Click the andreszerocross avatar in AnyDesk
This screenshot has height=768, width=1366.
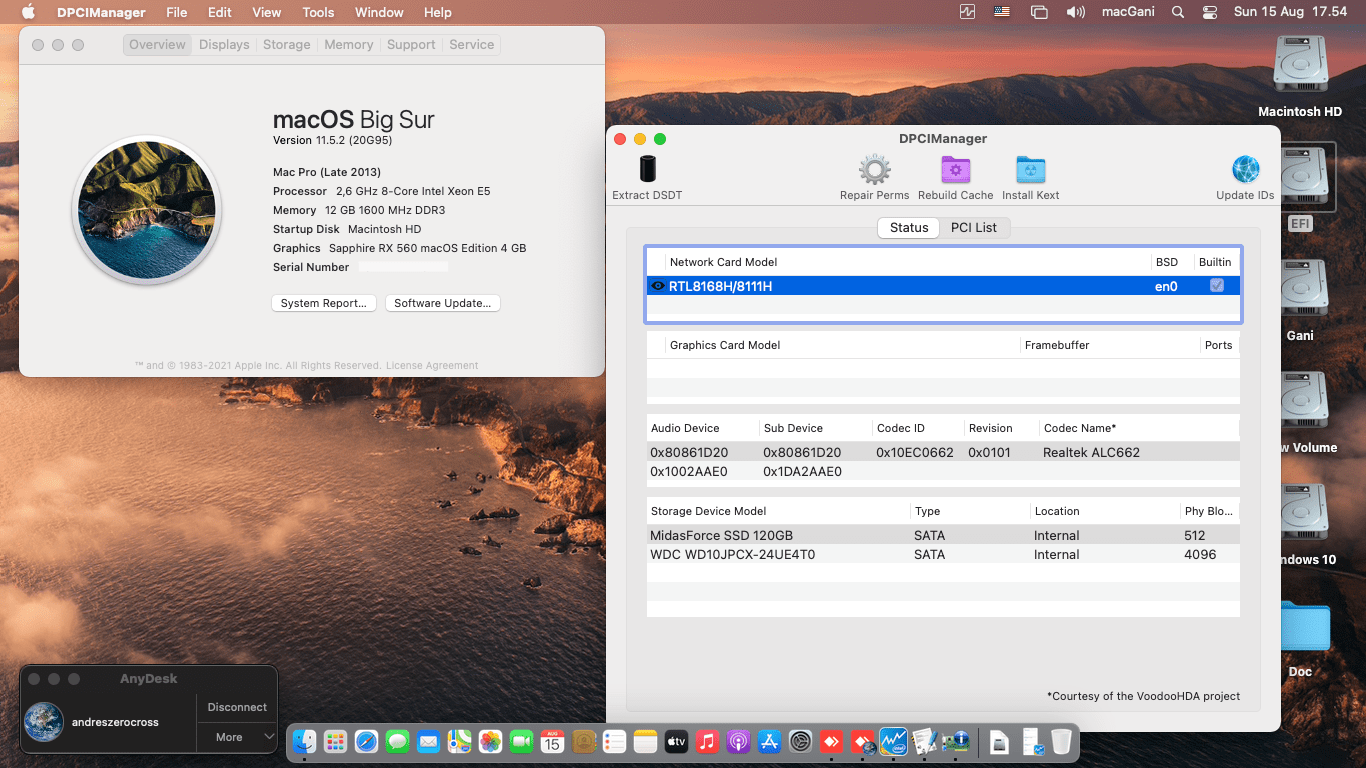pos(44,722)
